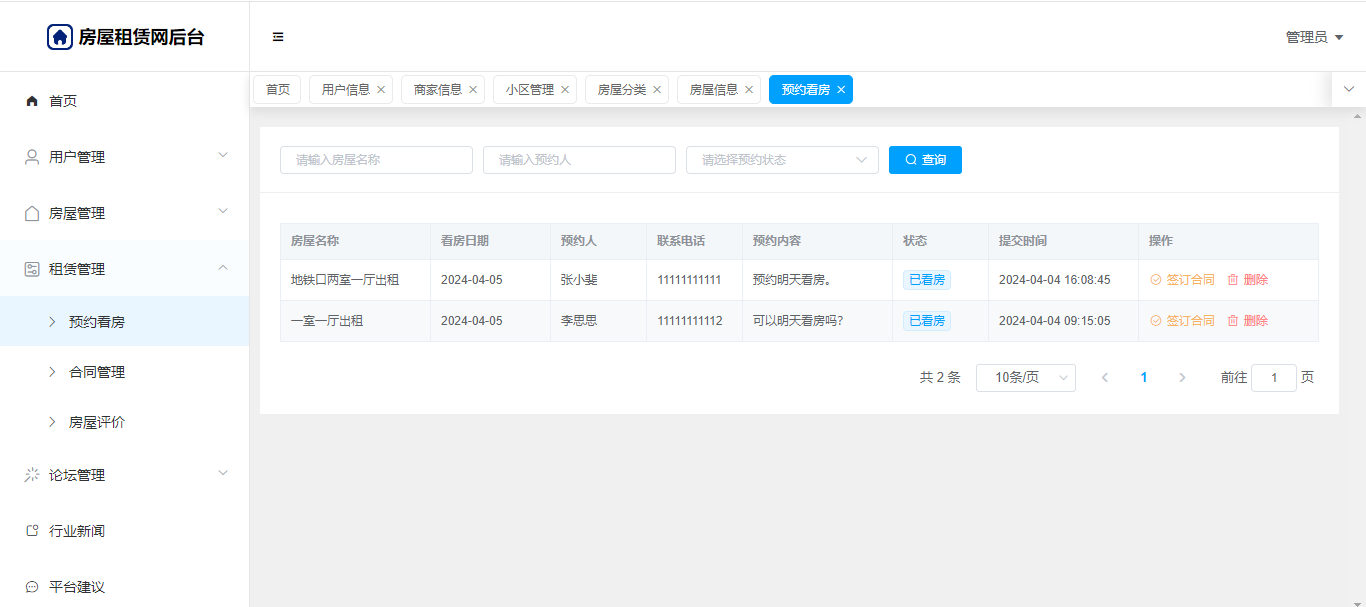Close the 房屋信息 tab with its X icon
Viewport: 1366px width, 607px height.
click(x=749, y=90)
